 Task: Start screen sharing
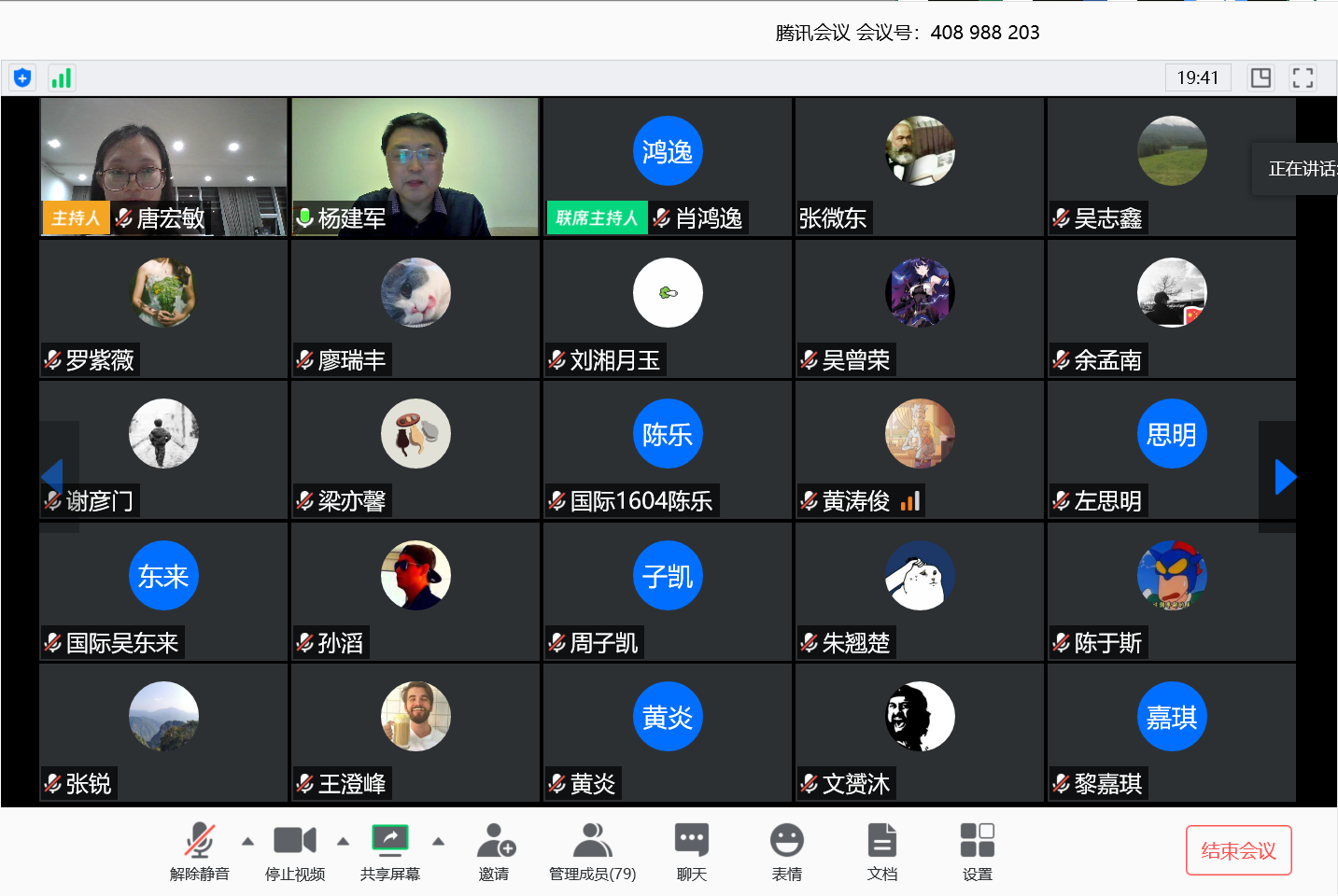389,850
